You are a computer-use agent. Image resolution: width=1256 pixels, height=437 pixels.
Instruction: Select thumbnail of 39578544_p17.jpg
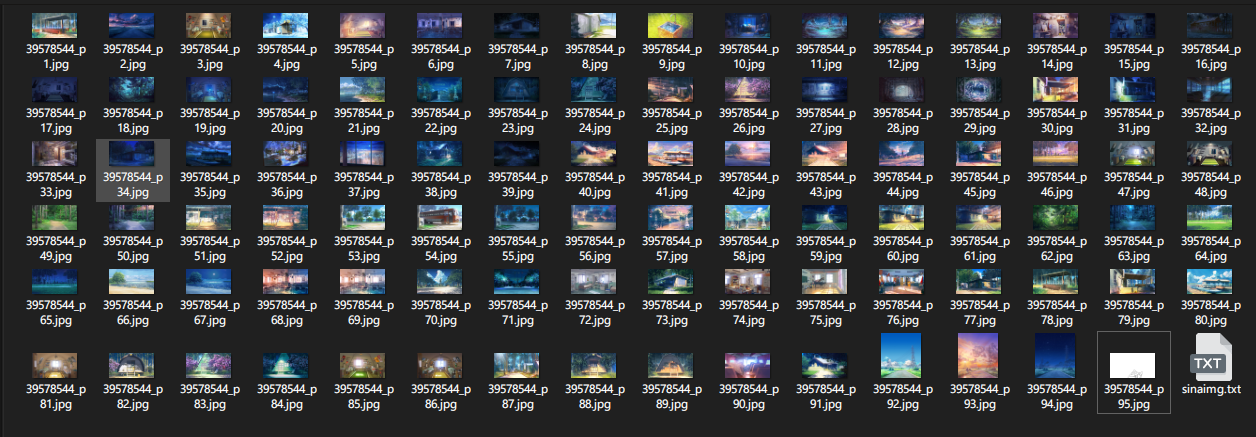[x=55, y=91]
